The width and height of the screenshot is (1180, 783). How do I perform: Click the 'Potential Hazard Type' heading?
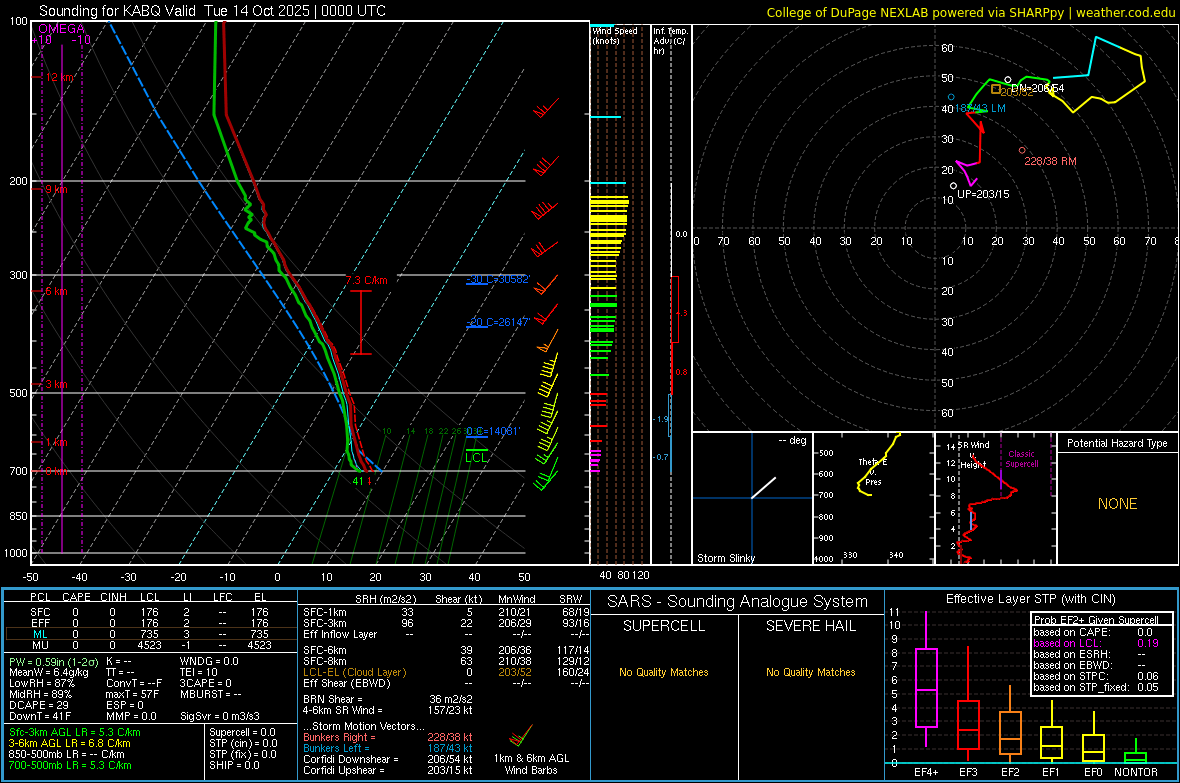point(1117,443)
